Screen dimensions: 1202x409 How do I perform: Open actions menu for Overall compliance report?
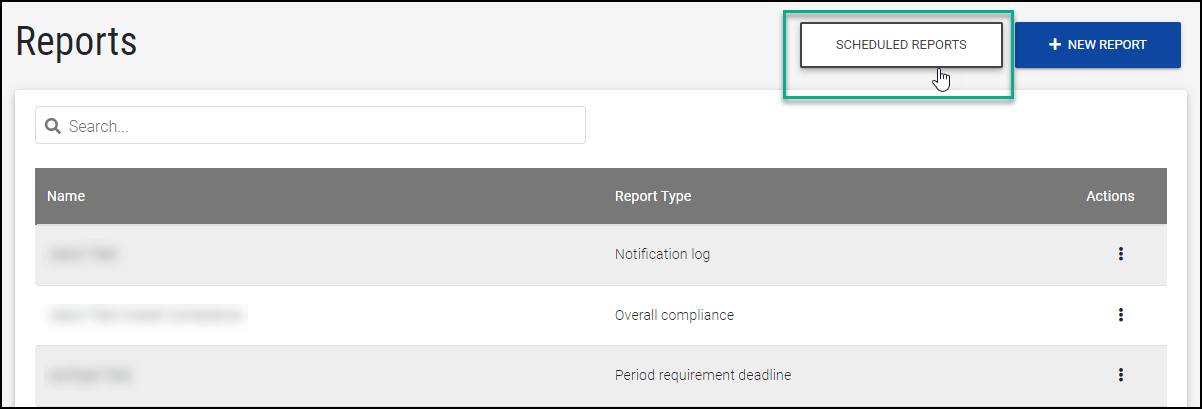point(1120,315)
